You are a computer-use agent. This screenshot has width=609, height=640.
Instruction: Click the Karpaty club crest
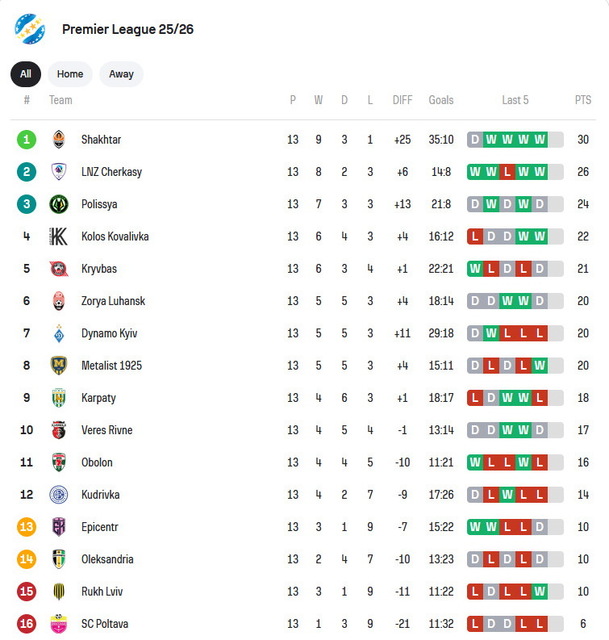point(58,398)
